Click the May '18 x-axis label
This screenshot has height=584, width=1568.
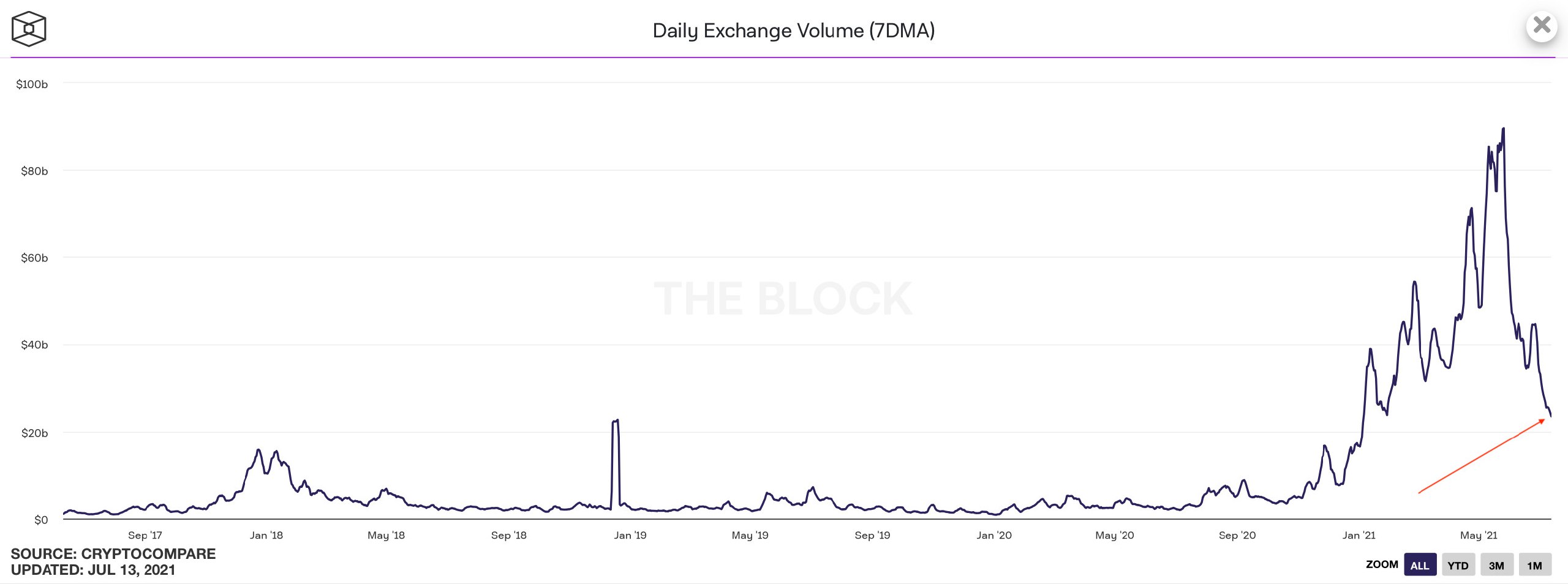(x=386, y=536)
